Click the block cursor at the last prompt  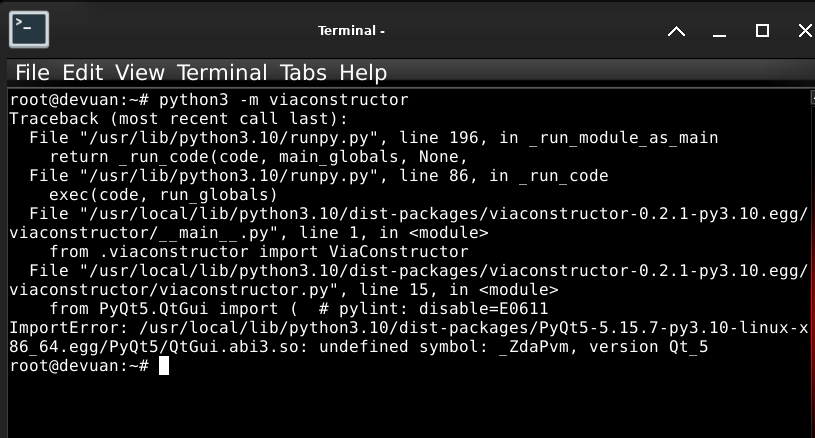(x=164, y=366)
